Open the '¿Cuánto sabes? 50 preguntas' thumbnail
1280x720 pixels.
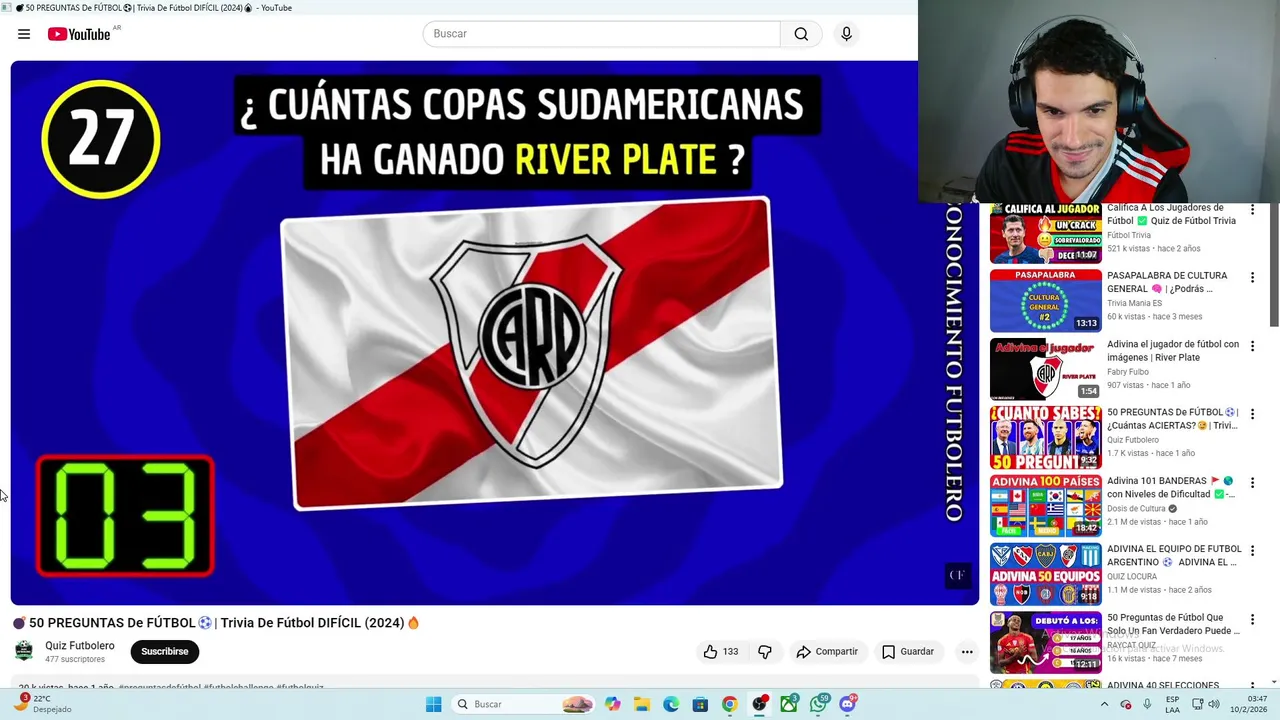click(x=1046, y=437)
